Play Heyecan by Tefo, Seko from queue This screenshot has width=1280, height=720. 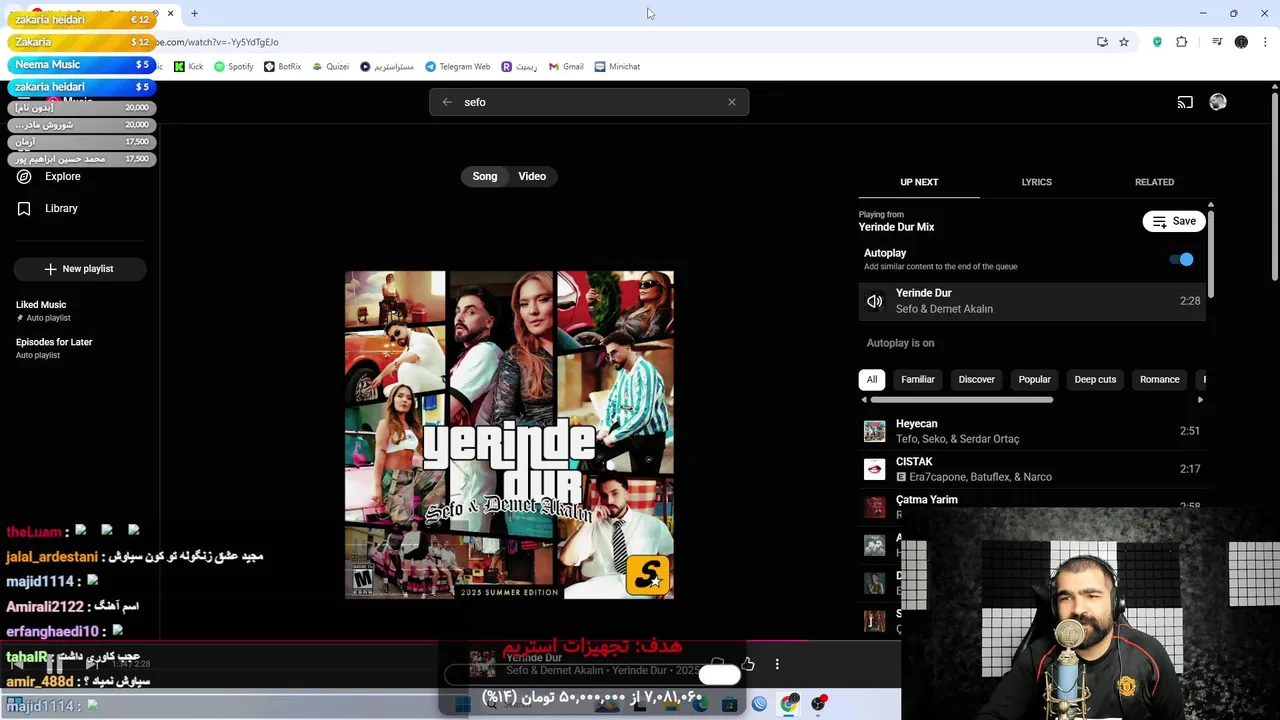coord(1032,431)
